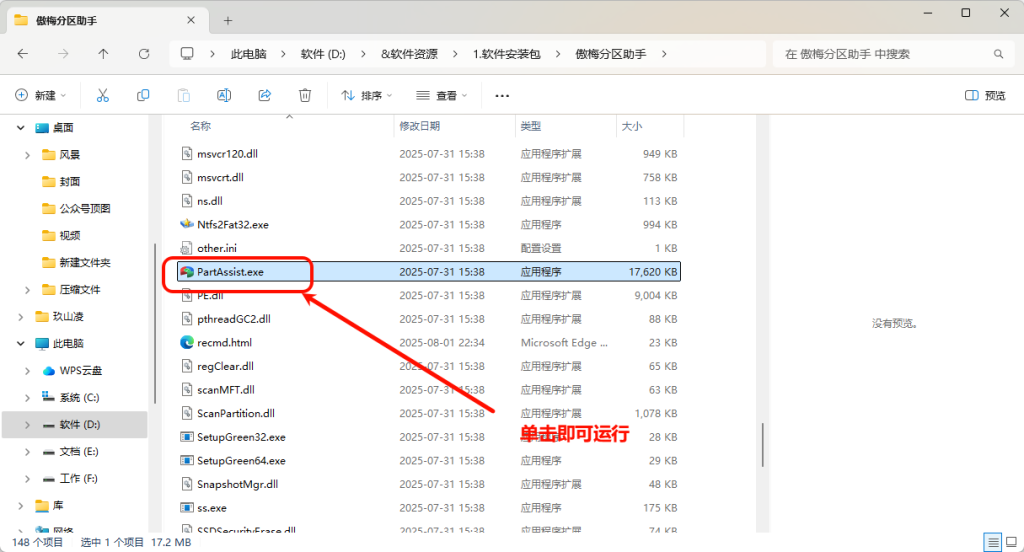This screenshot has width=1024, height=552.
Task: Click the search magnifier icon
Action: [x=999, y=54]
